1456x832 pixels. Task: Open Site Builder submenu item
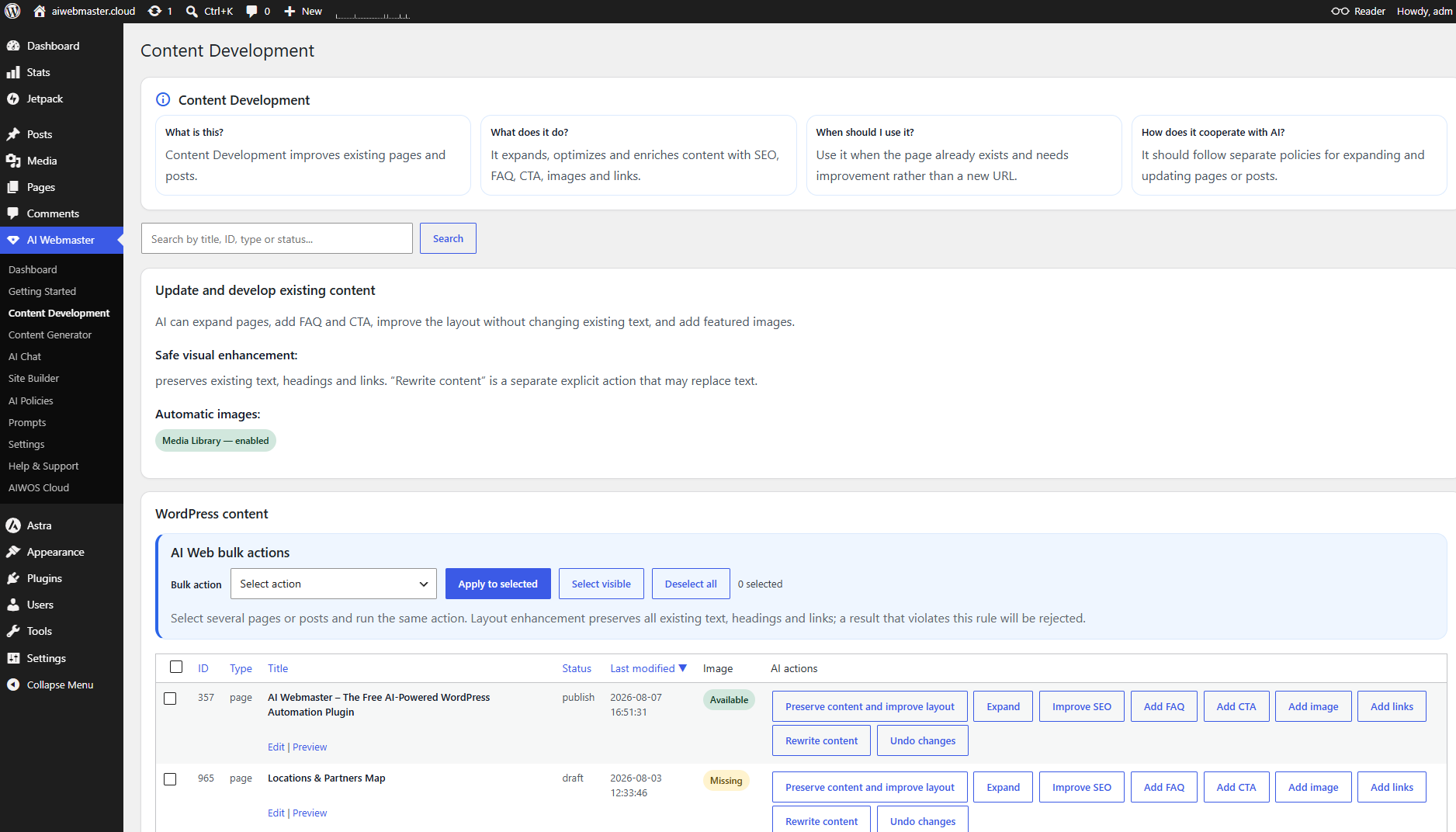tap(33, 378)
